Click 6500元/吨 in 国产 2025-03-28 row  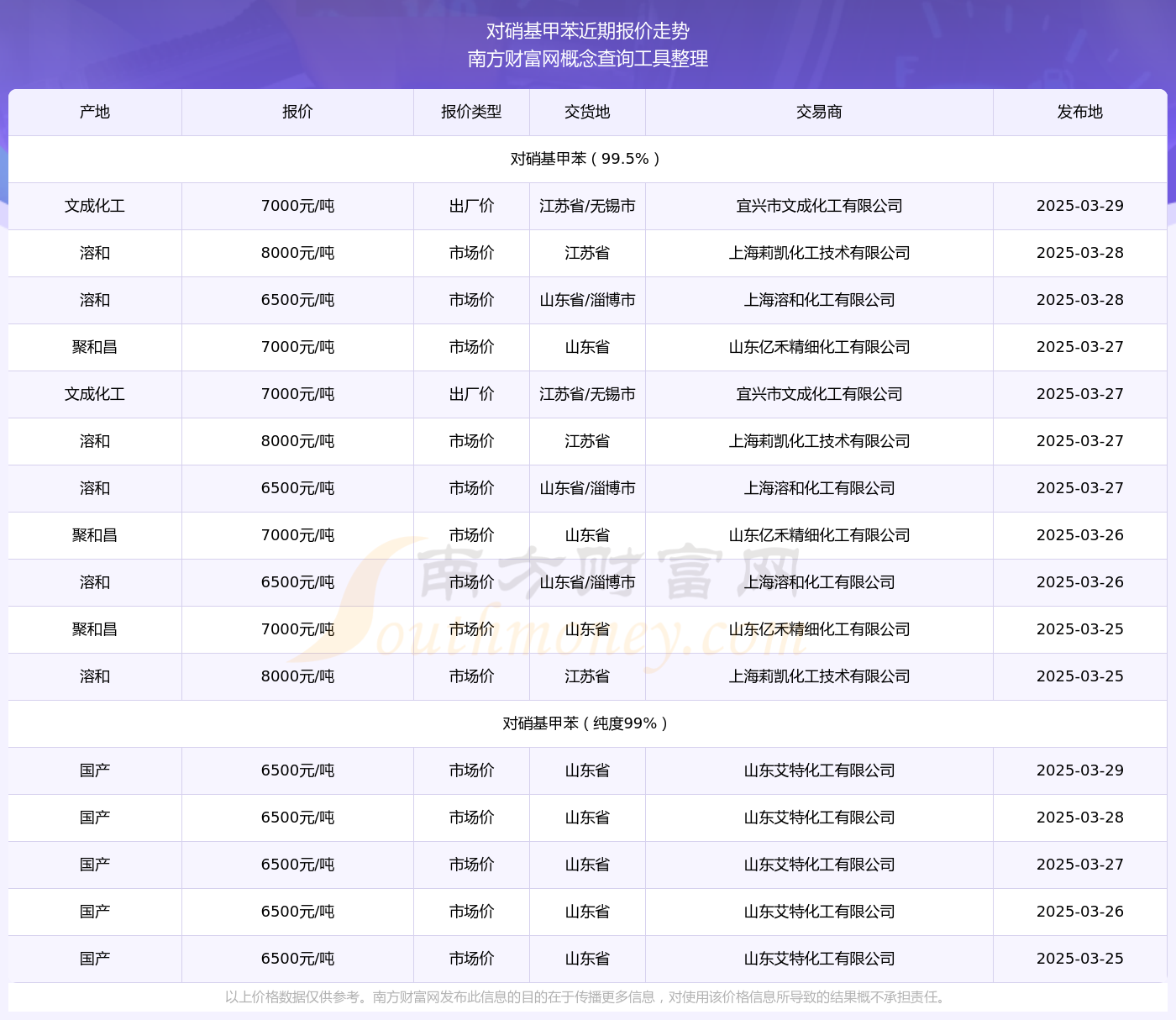pos(297,818)
